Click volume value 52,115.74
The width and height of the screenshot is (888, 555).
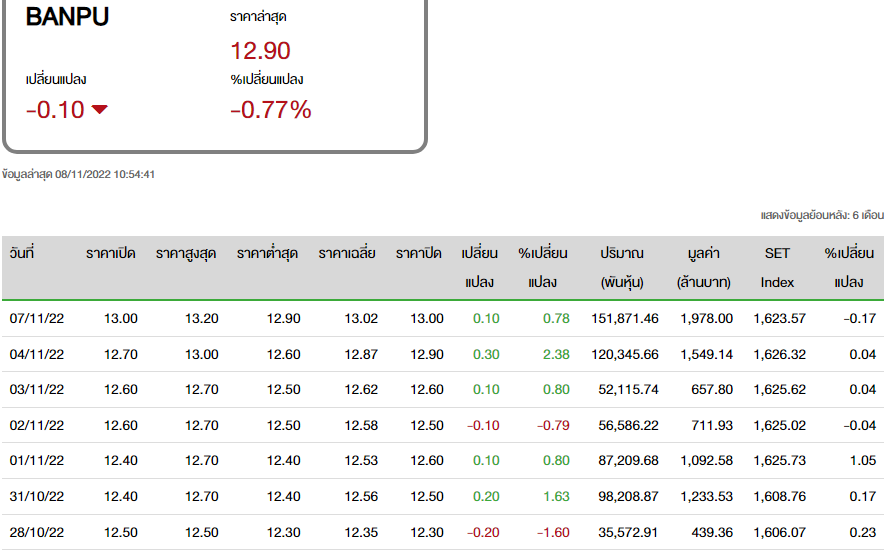click(x=628, y=390)
